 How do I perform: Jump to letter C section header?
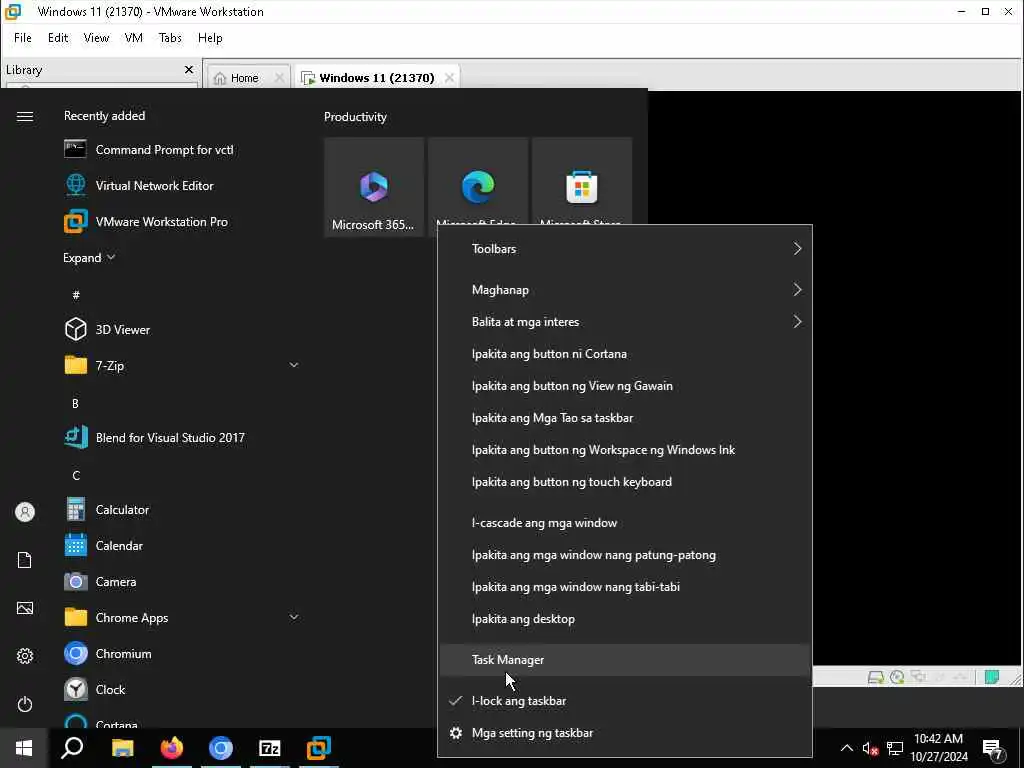[x=76, y=475]
